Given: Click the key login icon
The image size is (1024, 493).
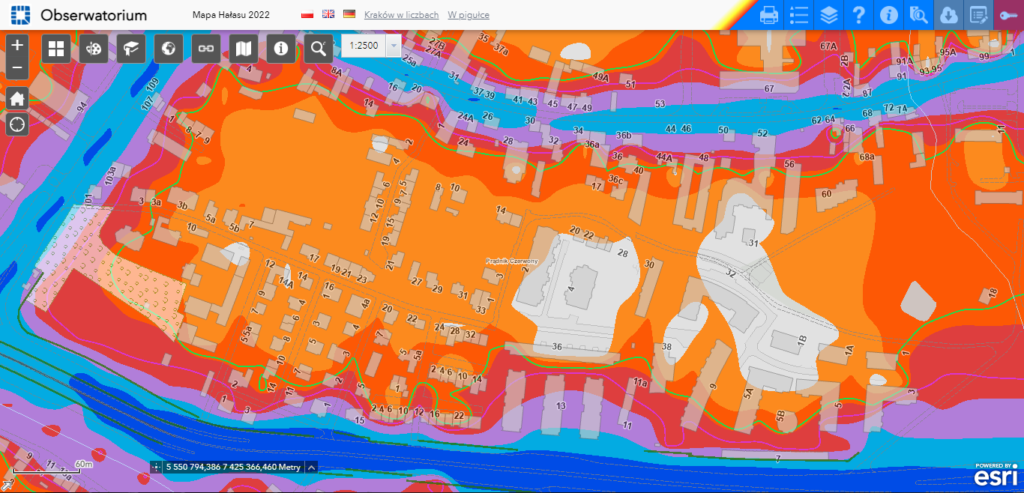Looking at the screenshot, I should [x=1007, y=15].
